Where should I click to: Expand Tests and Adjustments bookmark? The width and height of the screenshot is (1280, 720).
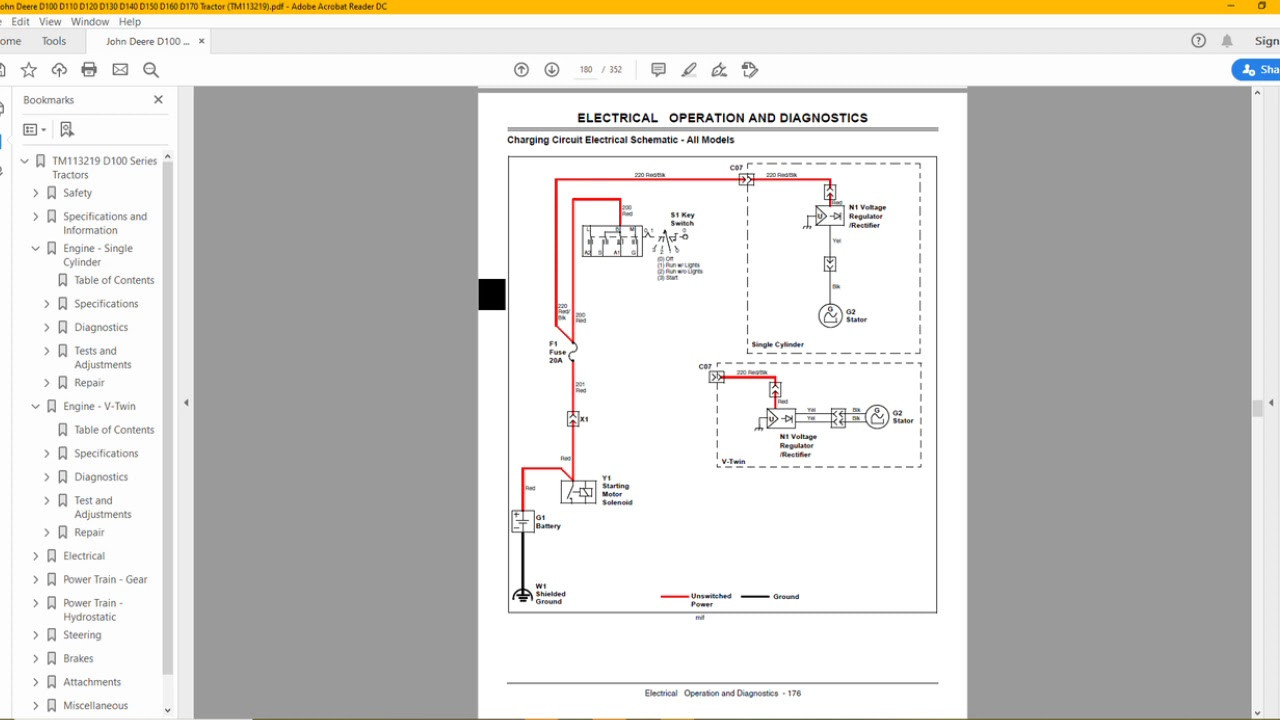click(47, 351)
